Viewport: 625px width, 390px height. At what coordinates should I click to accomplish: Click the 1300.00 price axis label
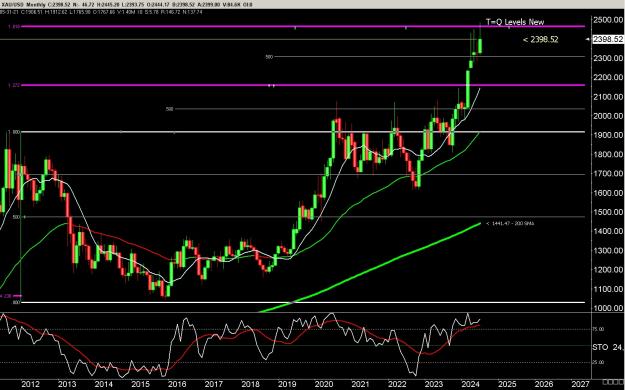tap(608, 250)
